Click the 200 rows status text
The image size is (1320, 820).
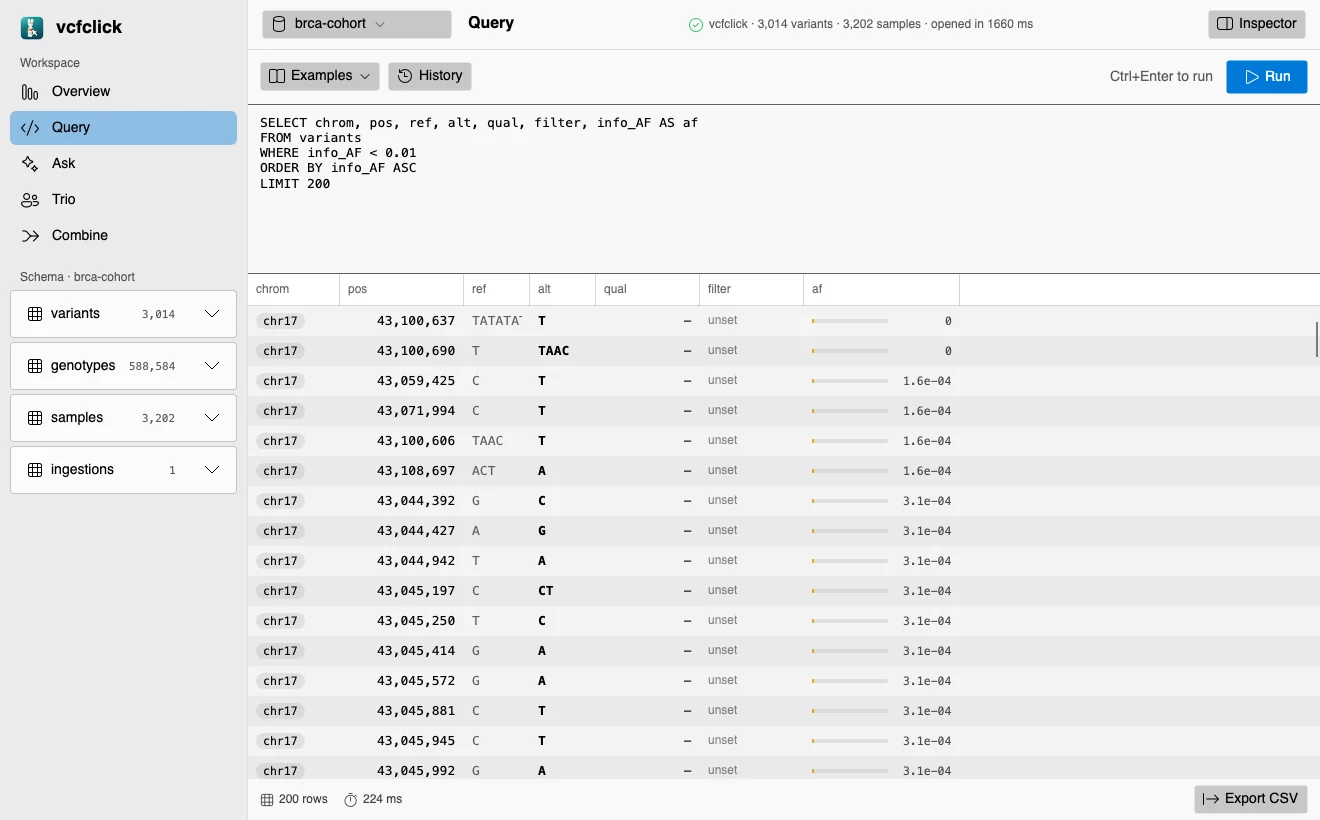click(303, 800)
